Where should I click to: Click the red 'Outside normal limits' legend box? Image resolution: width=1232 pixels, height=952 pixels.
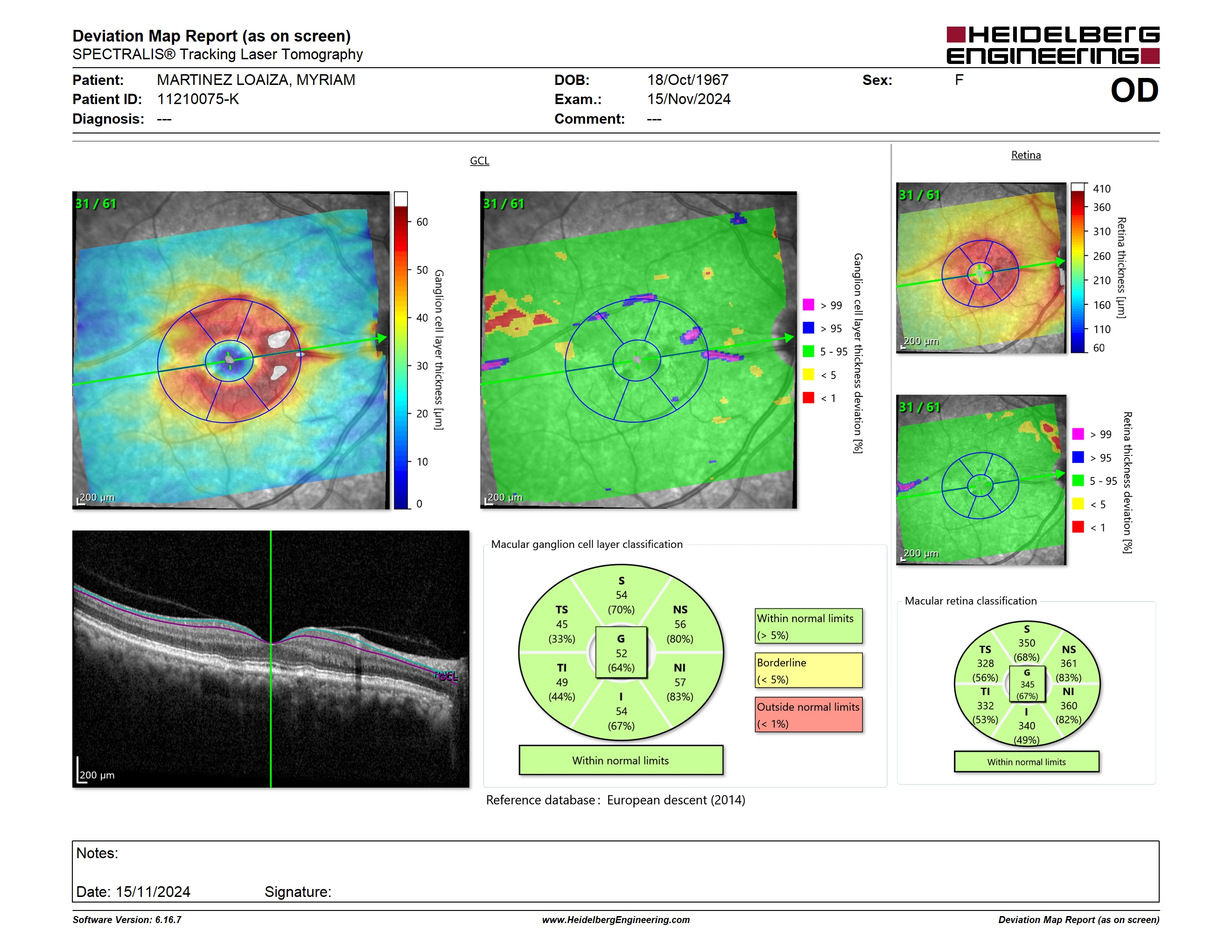809,714
